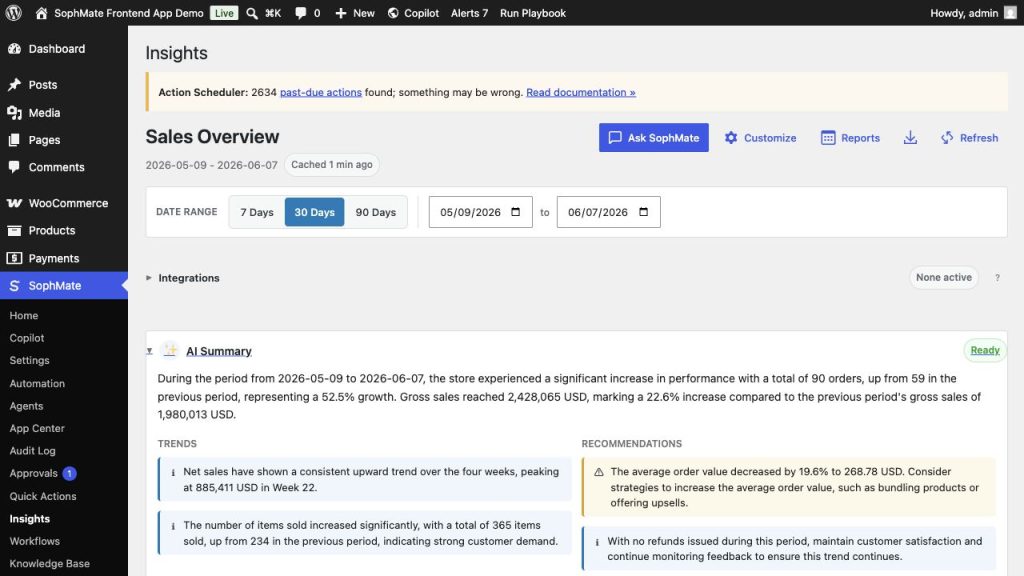
Task: Click the download export icon
Action: tap(910, 138)
